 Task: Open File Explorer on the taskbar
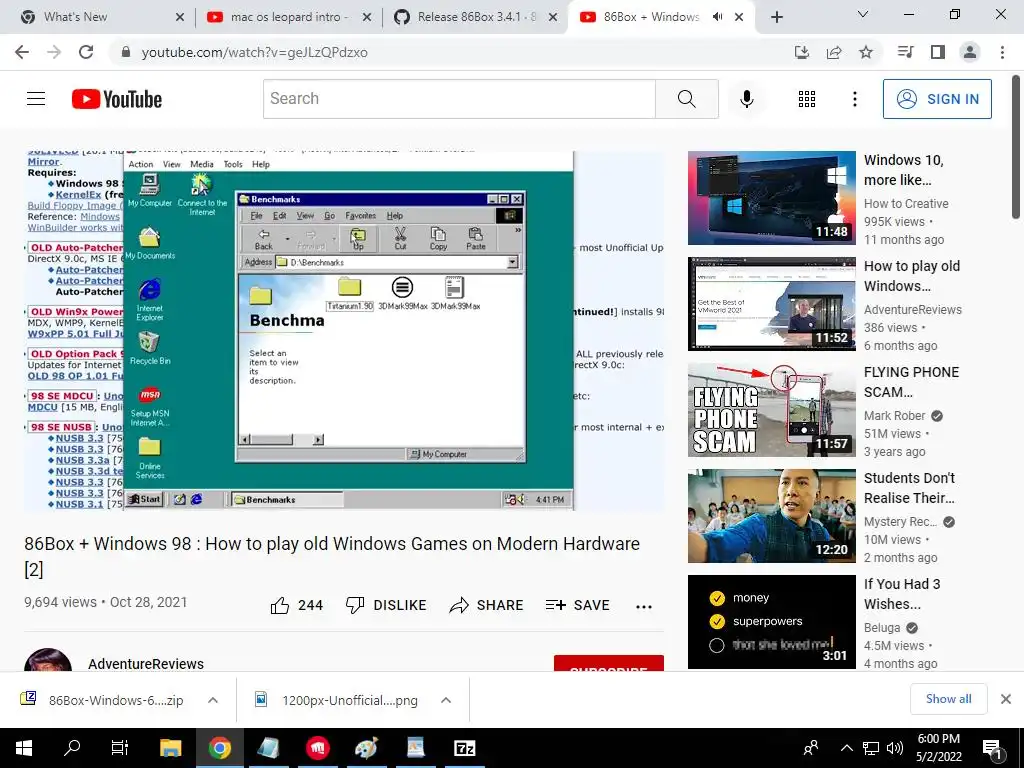pyautogui.click(x=170, y=748)
